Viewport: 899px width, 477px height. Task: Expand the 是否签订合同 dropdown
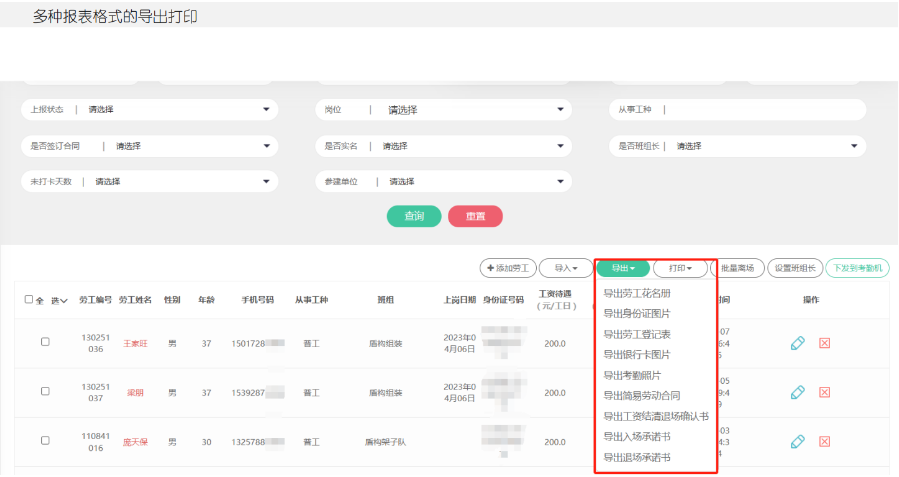click(149, 146)
